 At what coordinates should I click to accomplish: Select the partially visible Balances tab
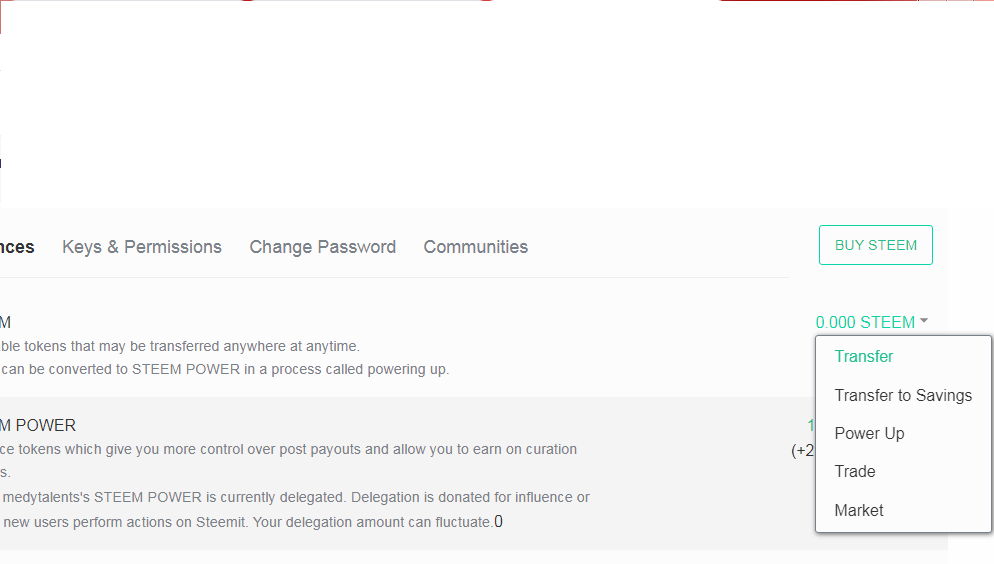(x=17, y=247)
